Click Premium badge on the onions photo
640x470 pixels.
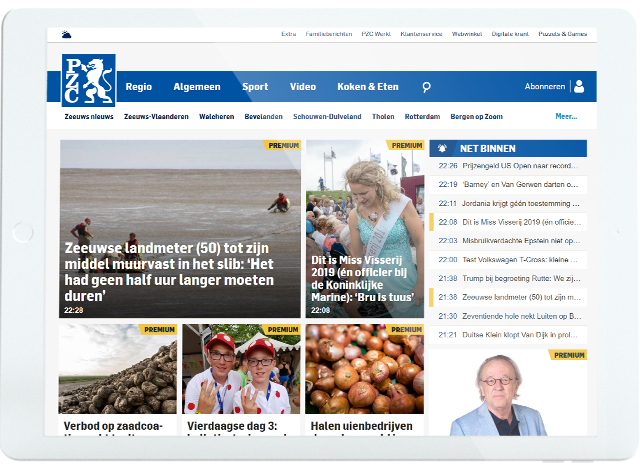click(405, 329)
